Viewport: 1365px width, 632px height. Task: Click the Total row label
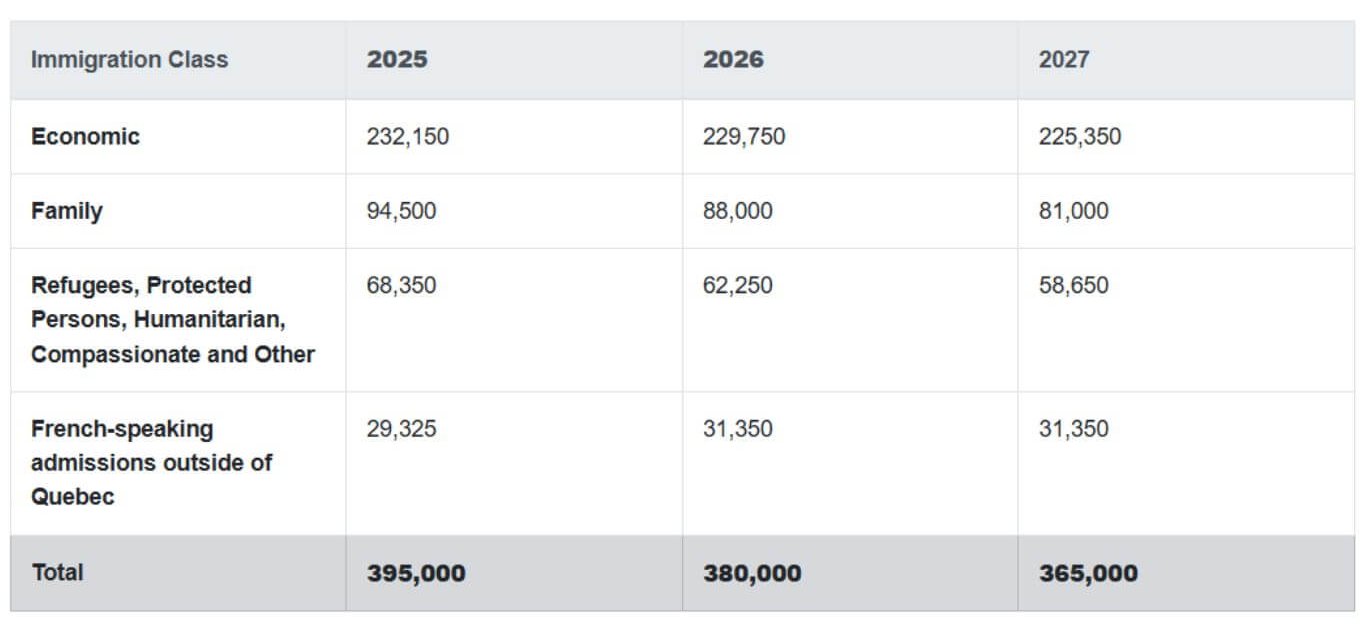coord(57,573)
